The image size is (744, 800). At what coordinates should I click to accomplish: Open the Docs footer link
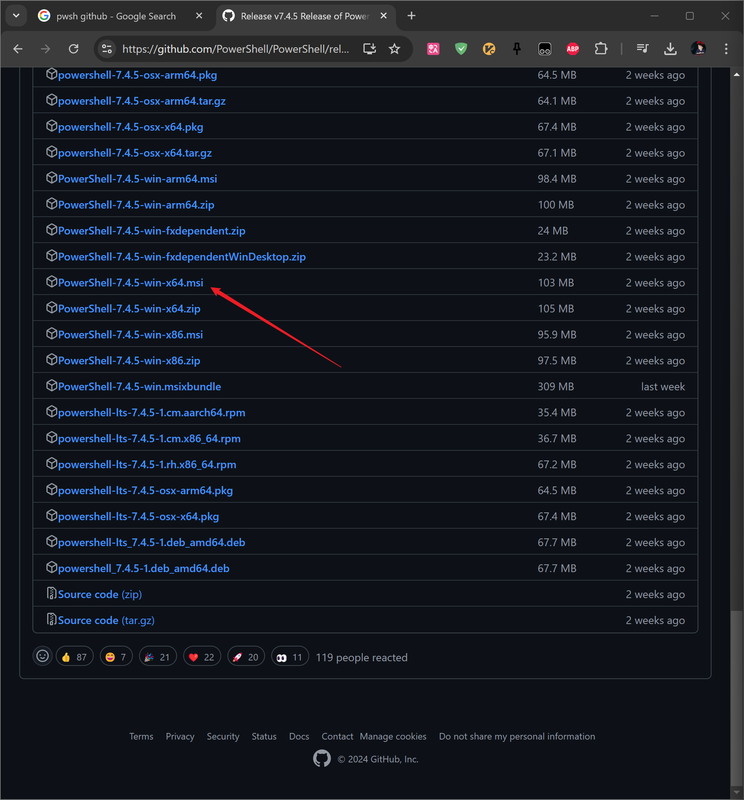(x=299, y=737)
